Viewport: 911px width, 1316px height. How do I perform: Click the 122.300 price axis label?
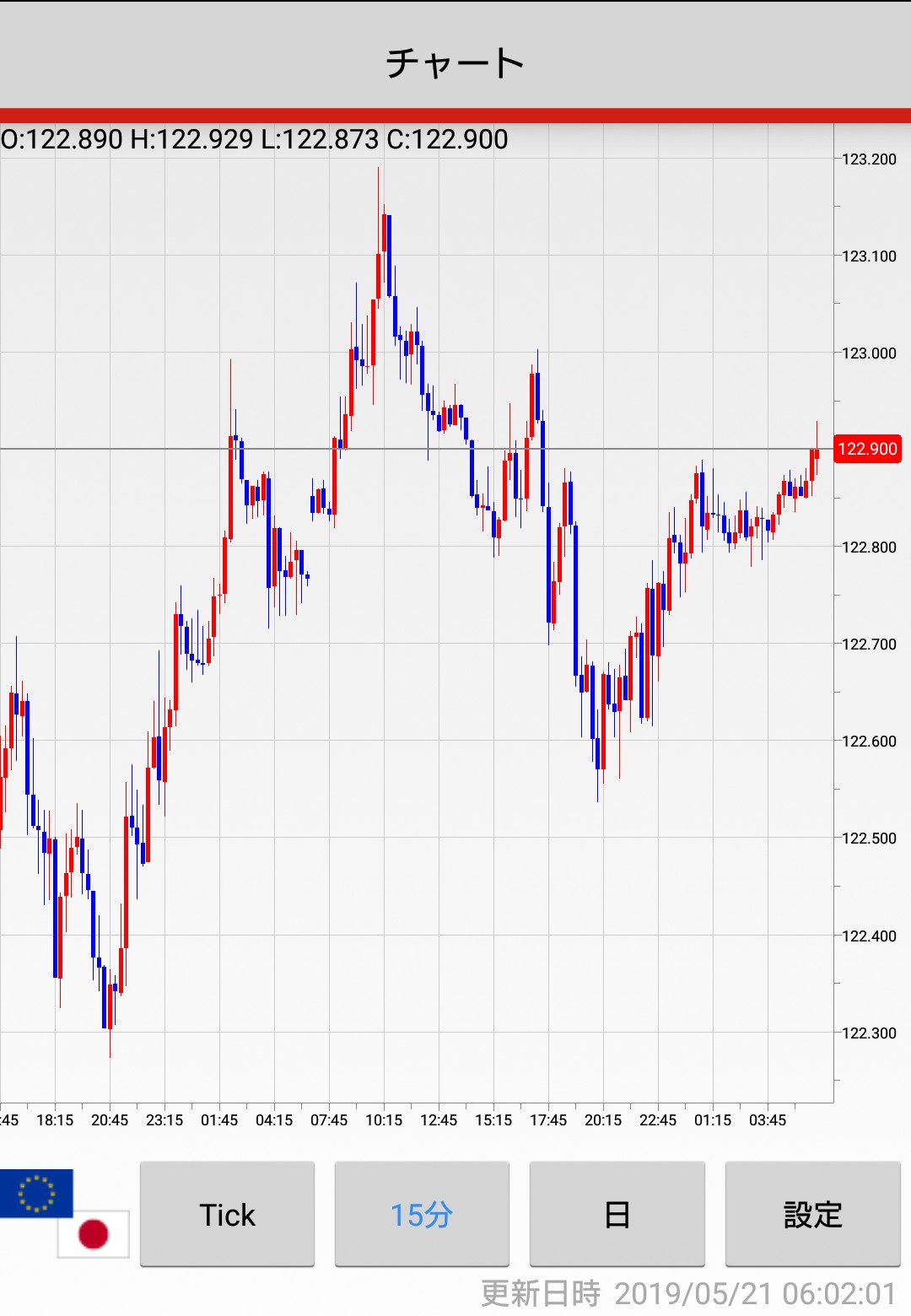pyautogui.click(x=869, y=1033)
